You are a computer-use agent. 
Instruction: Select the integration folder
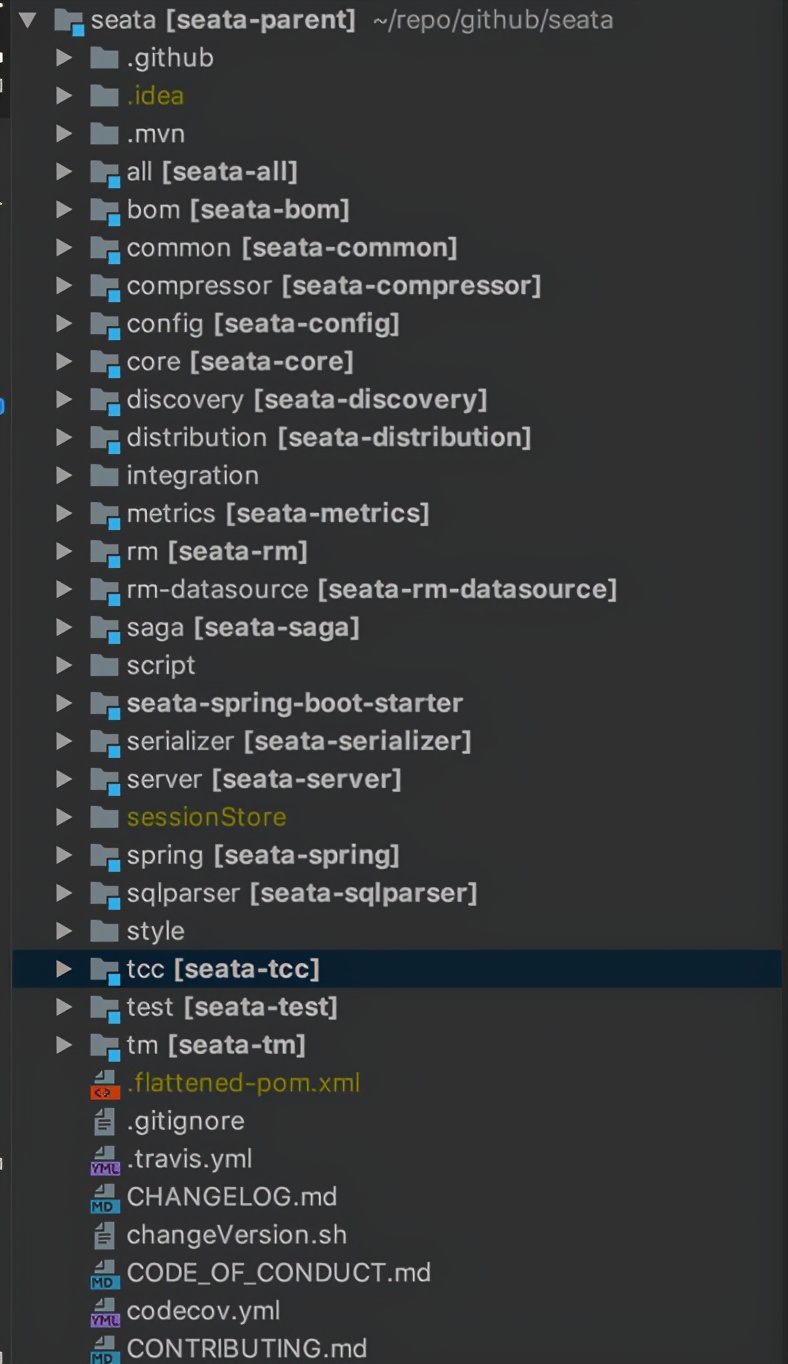click(x=192, y=475)
